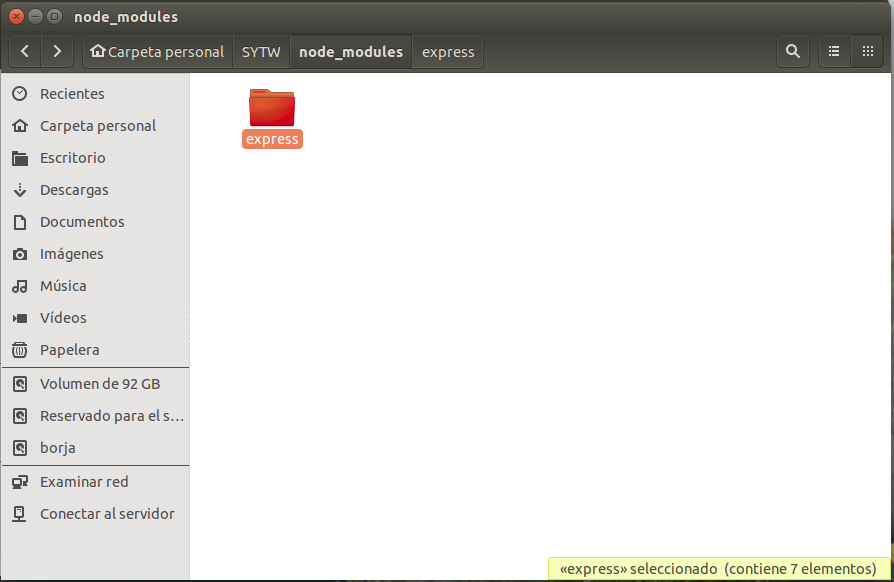Viewport: 894px width, 582px height.
Task: Go to Carpeta personal from the path bar
Action: [156, 51]
